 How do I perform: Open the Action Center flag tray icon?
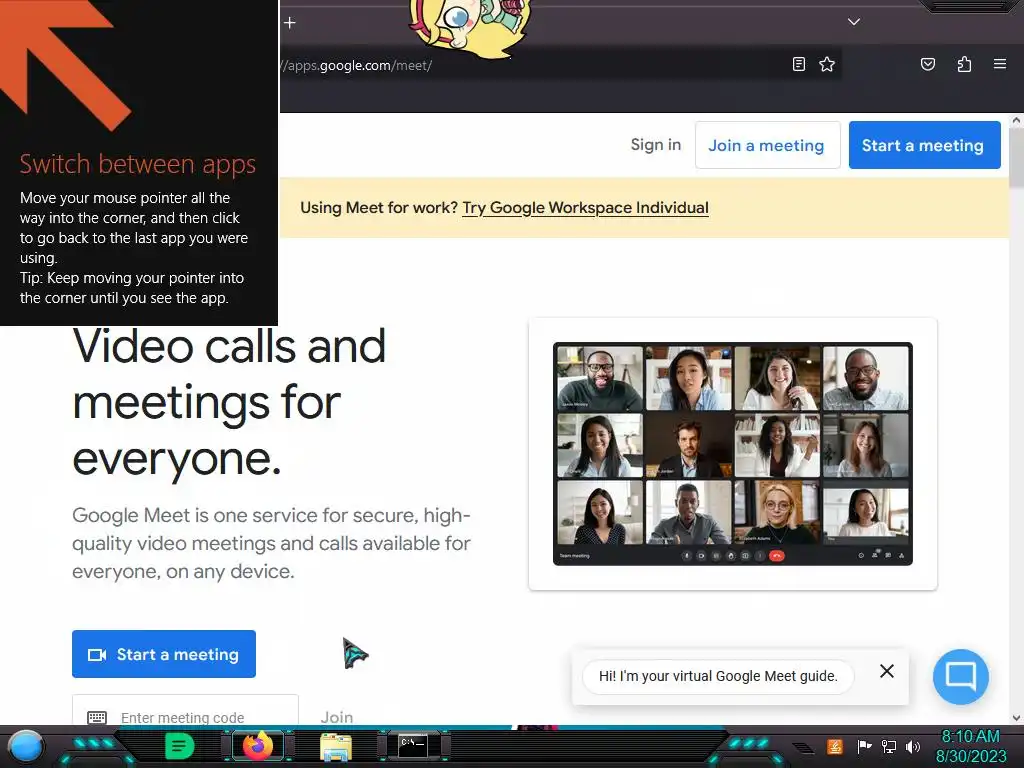point(863,746)
